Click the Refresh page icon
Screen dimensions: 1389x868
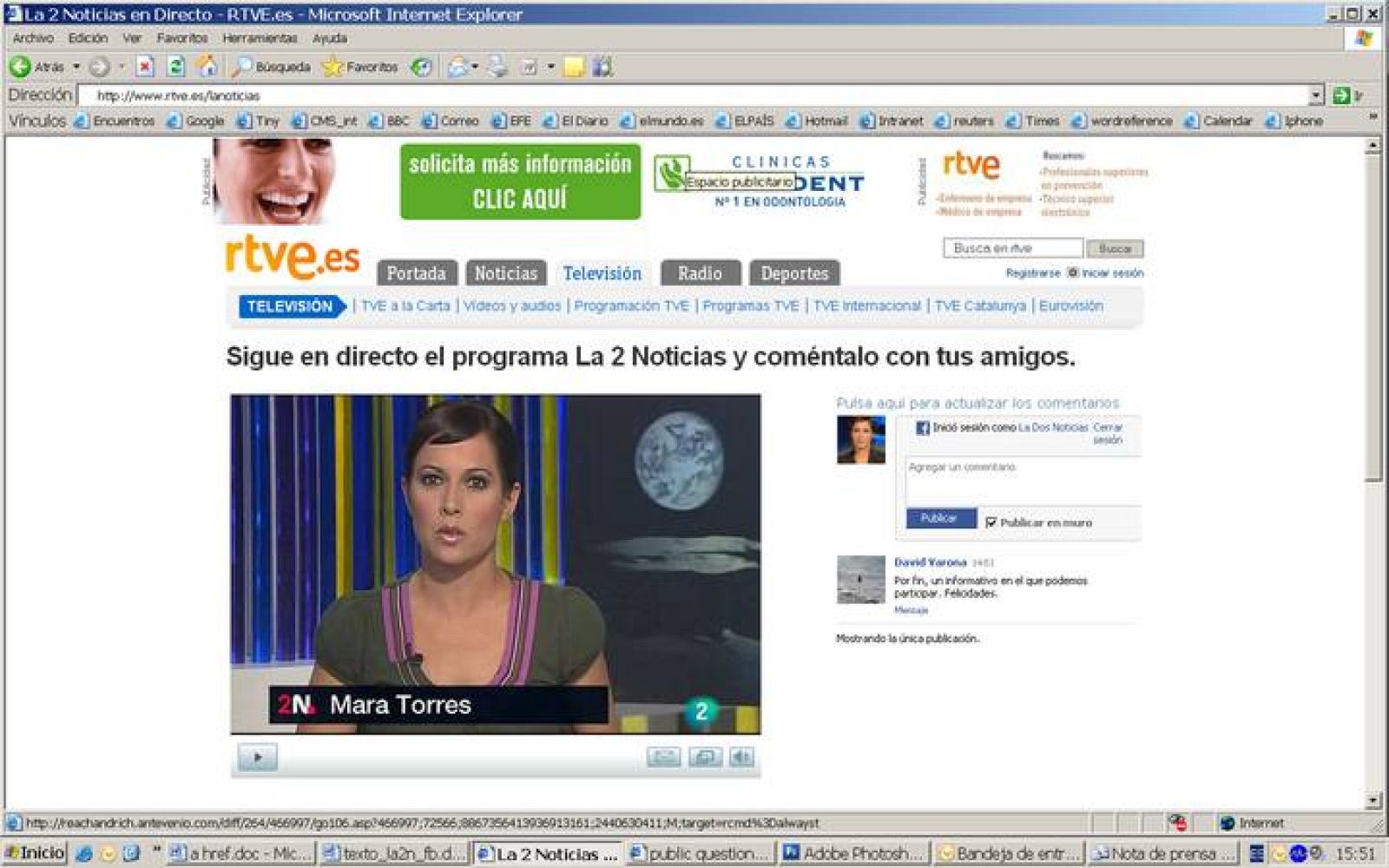click(176, 67)
